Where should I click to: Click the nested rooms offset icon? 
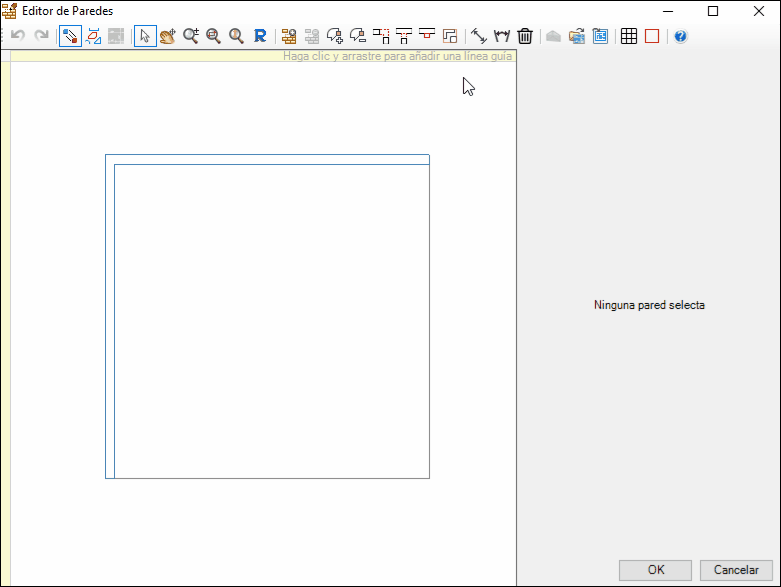[x=450, y=36]
